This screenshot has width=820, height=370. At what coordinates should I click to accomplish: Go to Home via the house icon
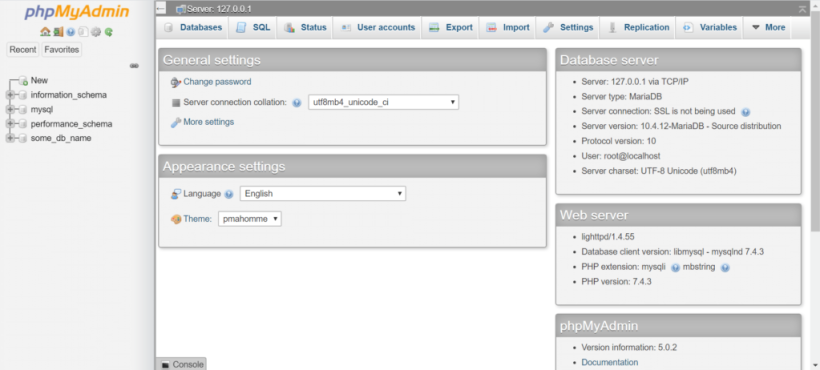pos(45,32)
